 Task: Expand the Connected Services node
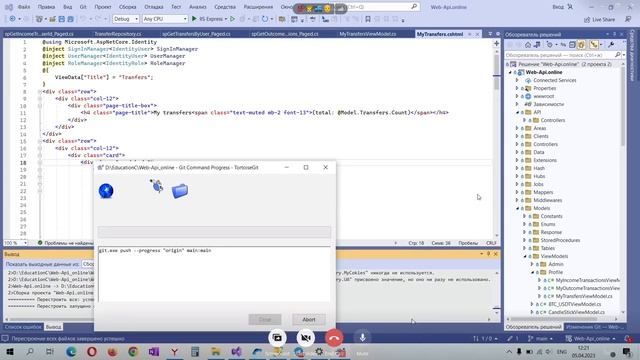517,80
